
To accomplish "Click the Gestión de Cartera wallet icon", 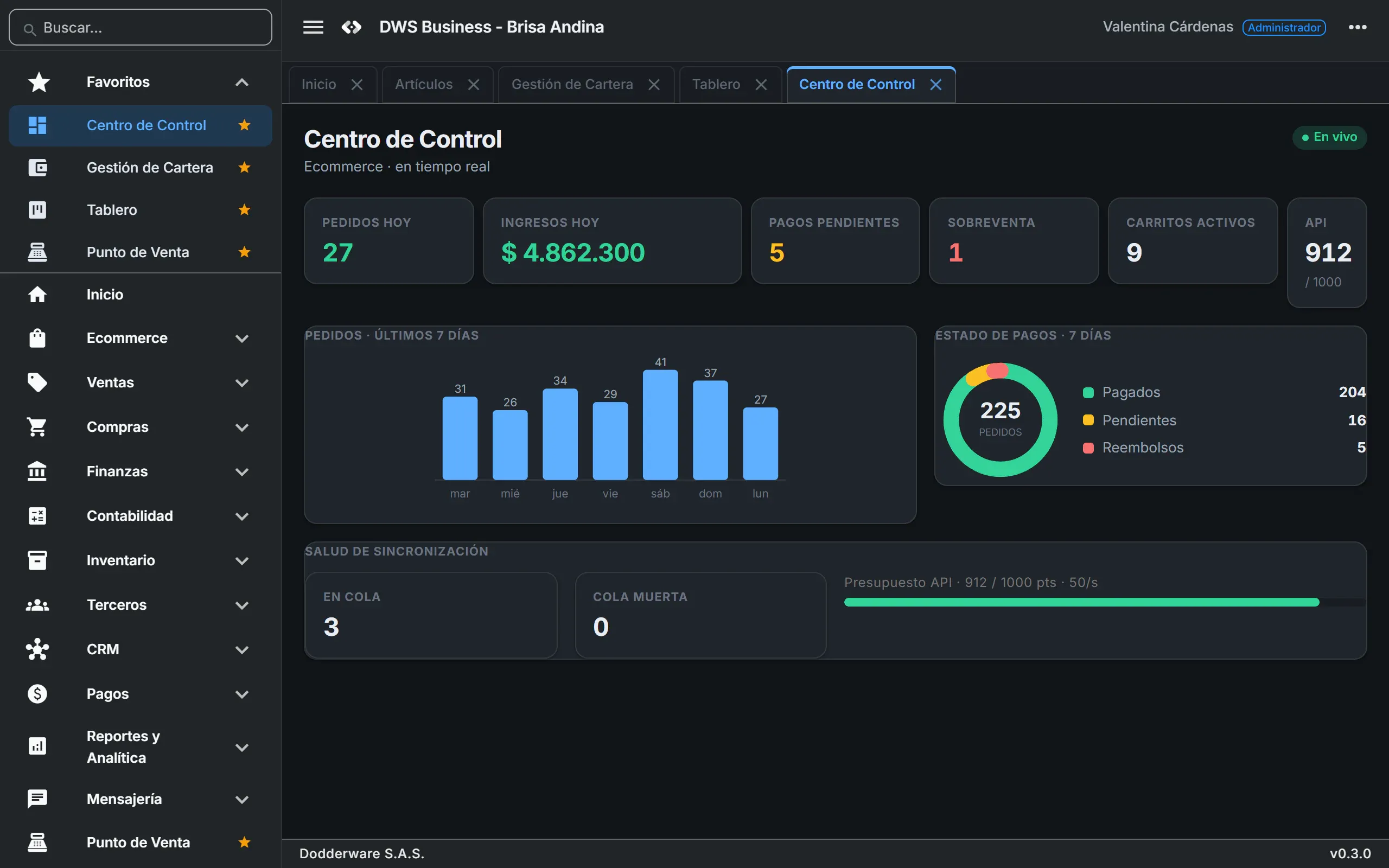I will [x=37, y=168].
